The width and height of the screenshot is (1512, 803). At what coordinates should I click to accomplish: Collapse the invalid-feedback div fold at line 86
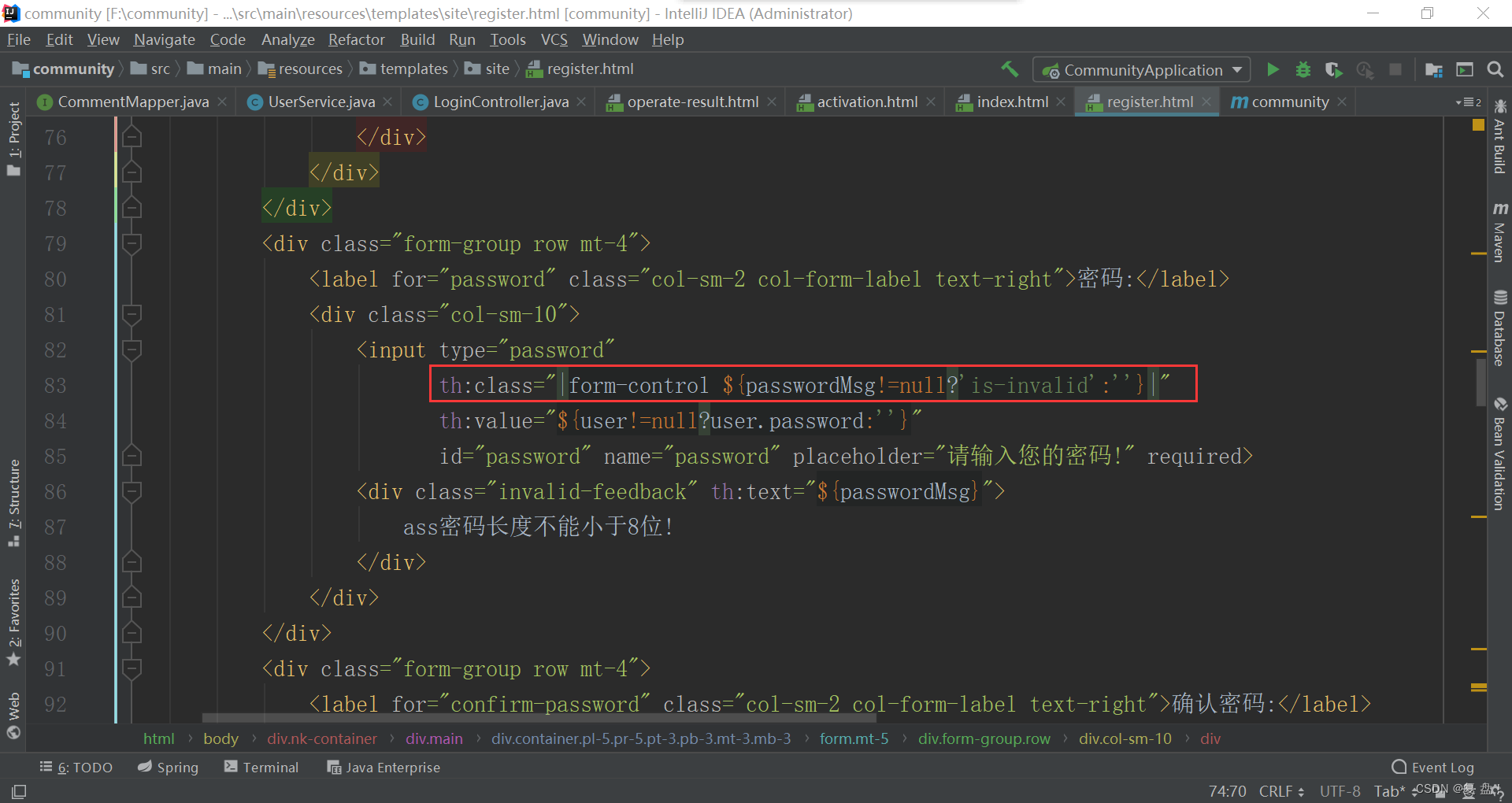132,491
